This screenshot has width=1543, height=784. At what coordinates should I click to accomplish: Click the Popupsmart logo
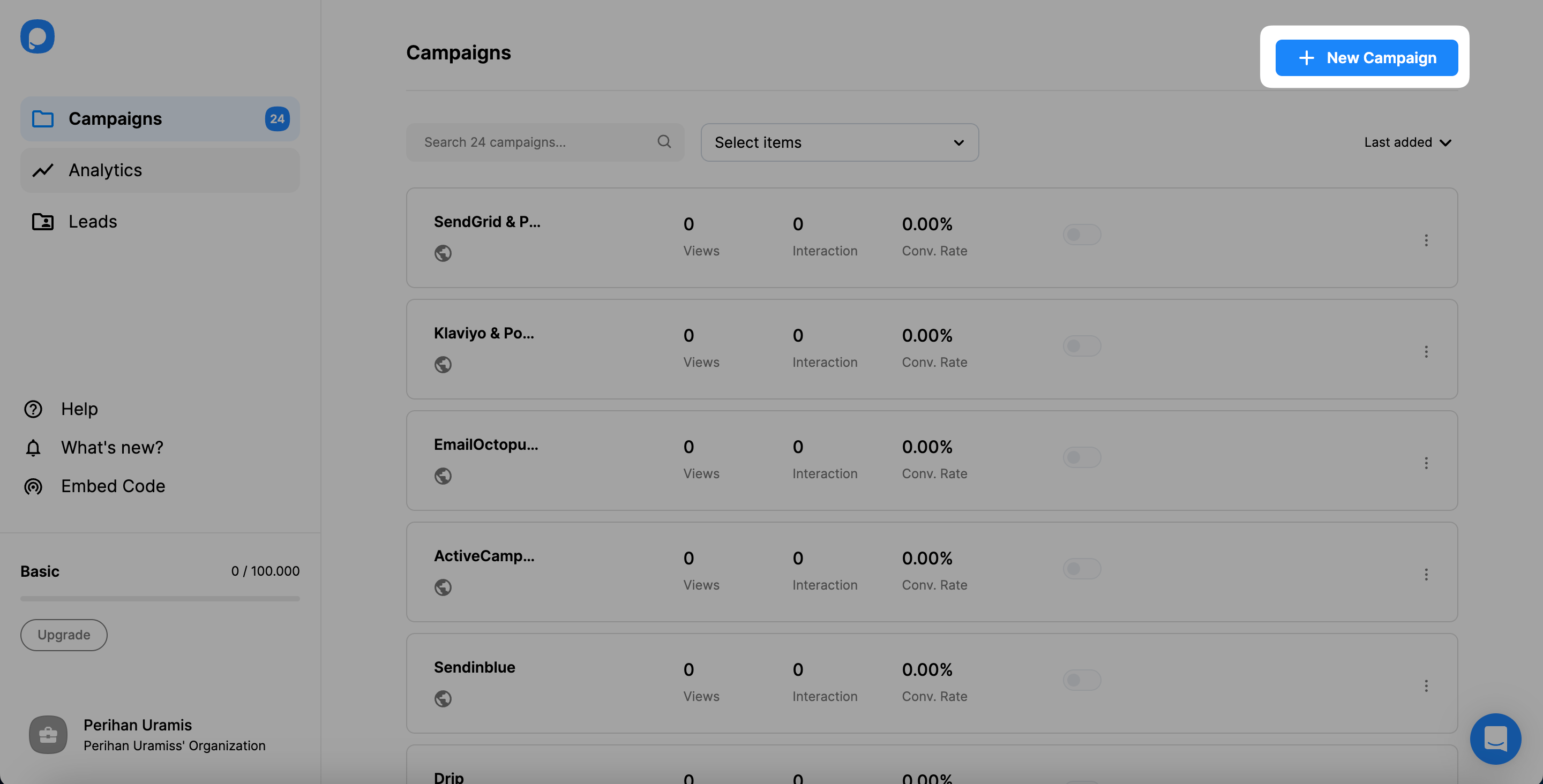point(37,36)
